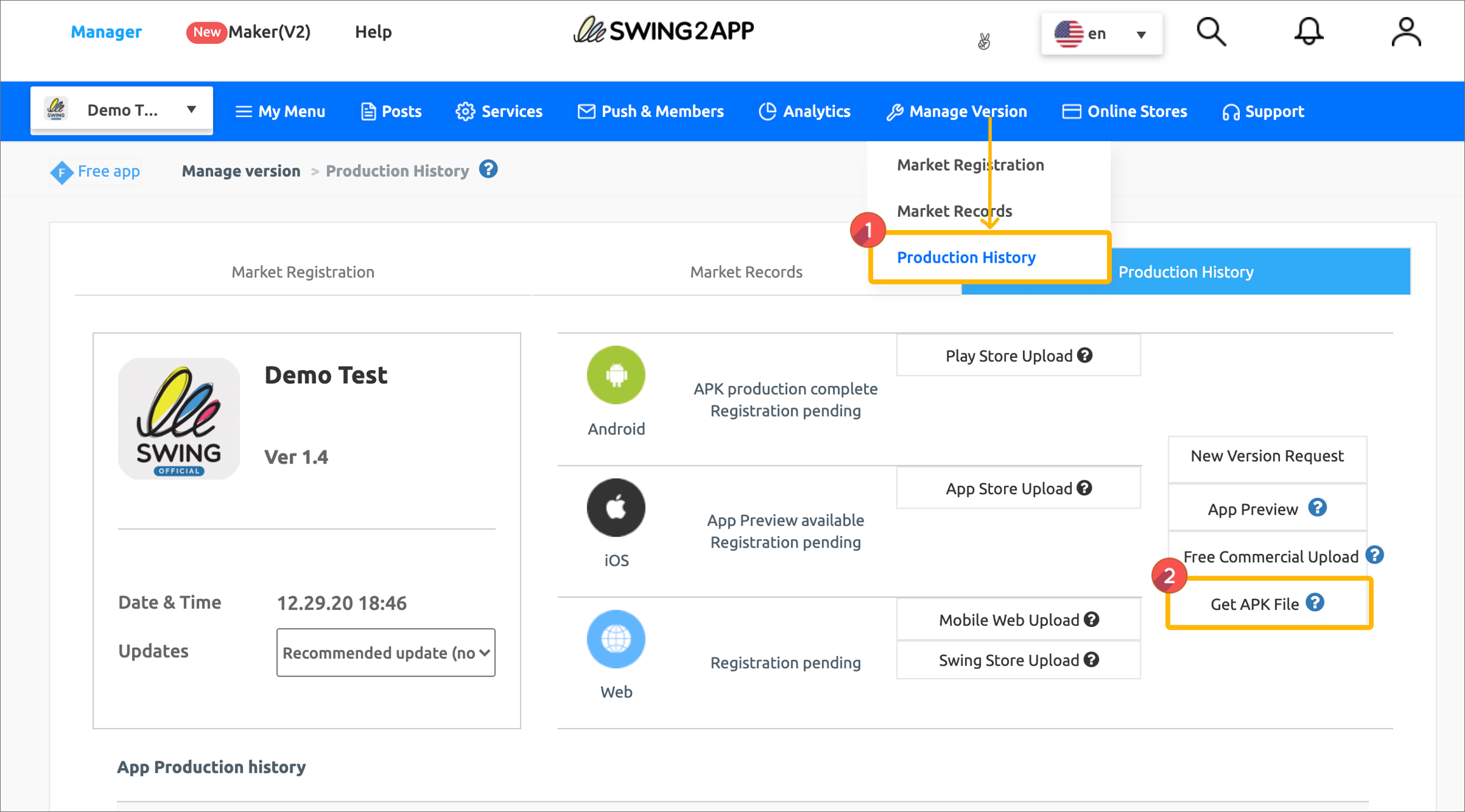Click the Free app badge link
1465x812 pixels.
(x=95, y=171)
